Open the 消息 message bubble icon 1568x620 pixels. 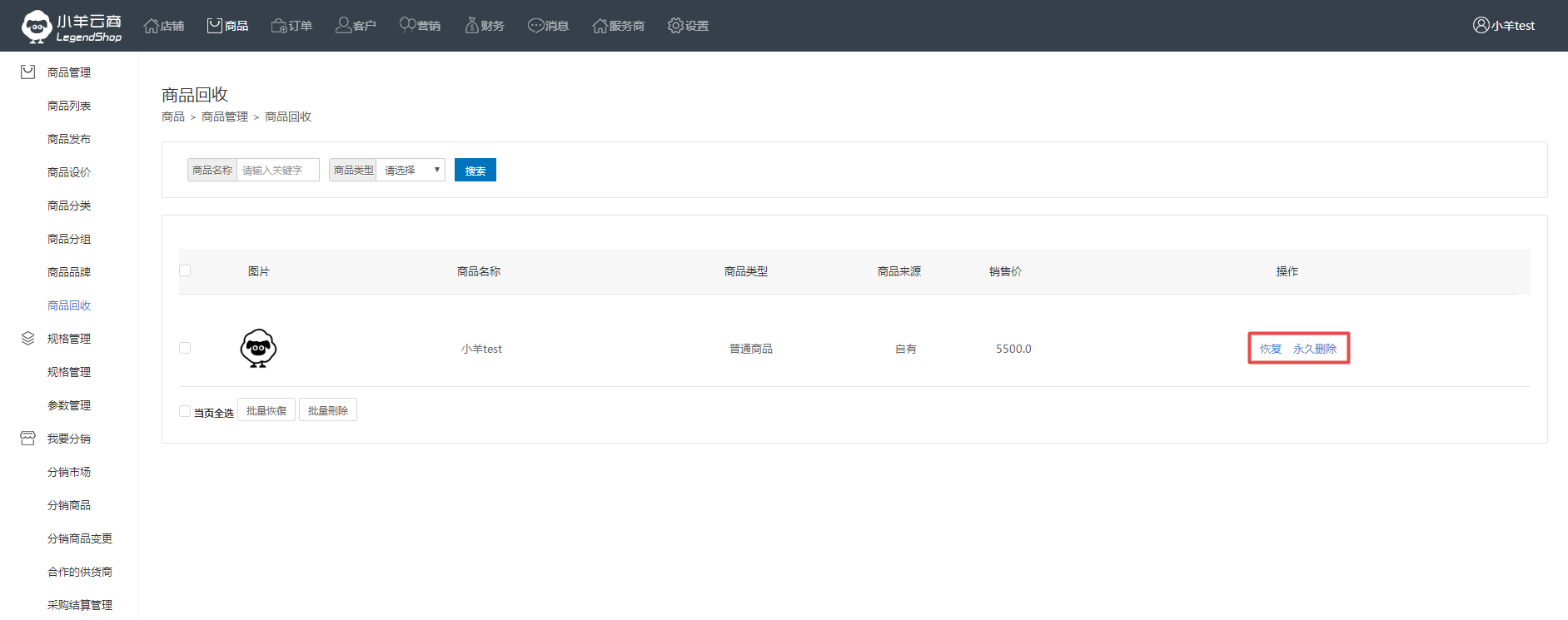535,26
